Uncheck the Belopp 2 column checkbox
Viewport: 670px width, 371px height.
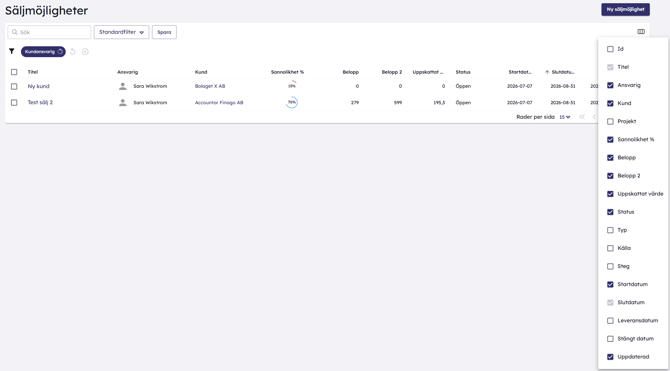610,176
